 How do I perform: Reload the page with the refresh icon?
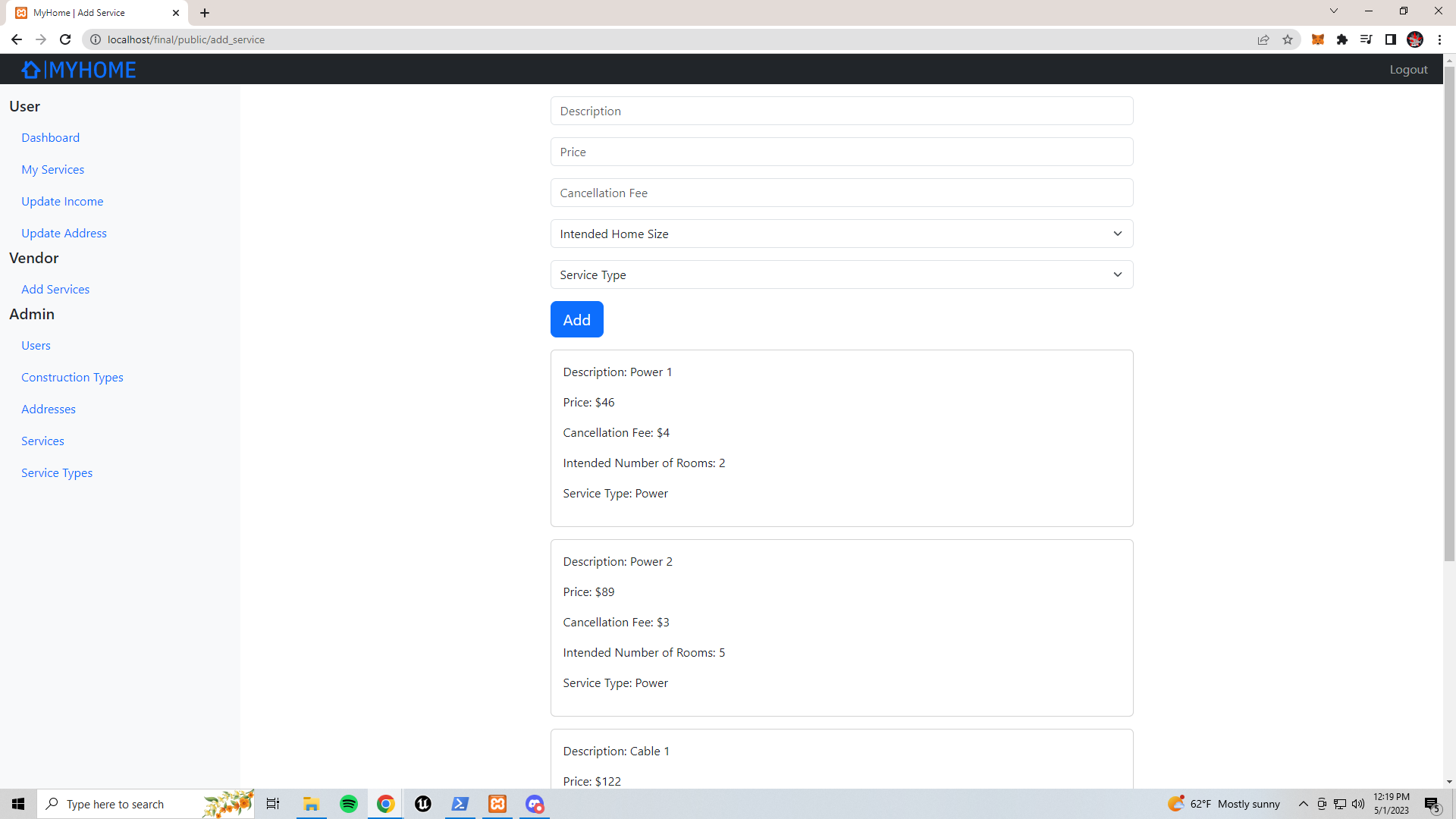pos(65,39)
